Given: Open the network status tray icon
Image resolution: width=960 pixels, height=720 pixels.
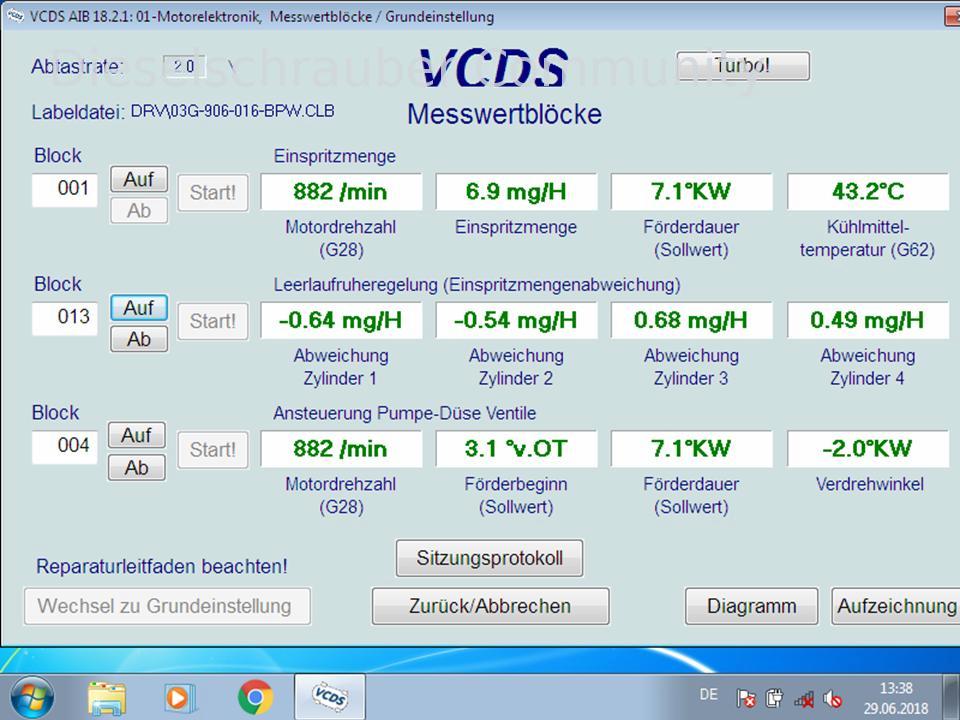Looking at the screenshot, I should pyautogui.click(x=804, y=699).
